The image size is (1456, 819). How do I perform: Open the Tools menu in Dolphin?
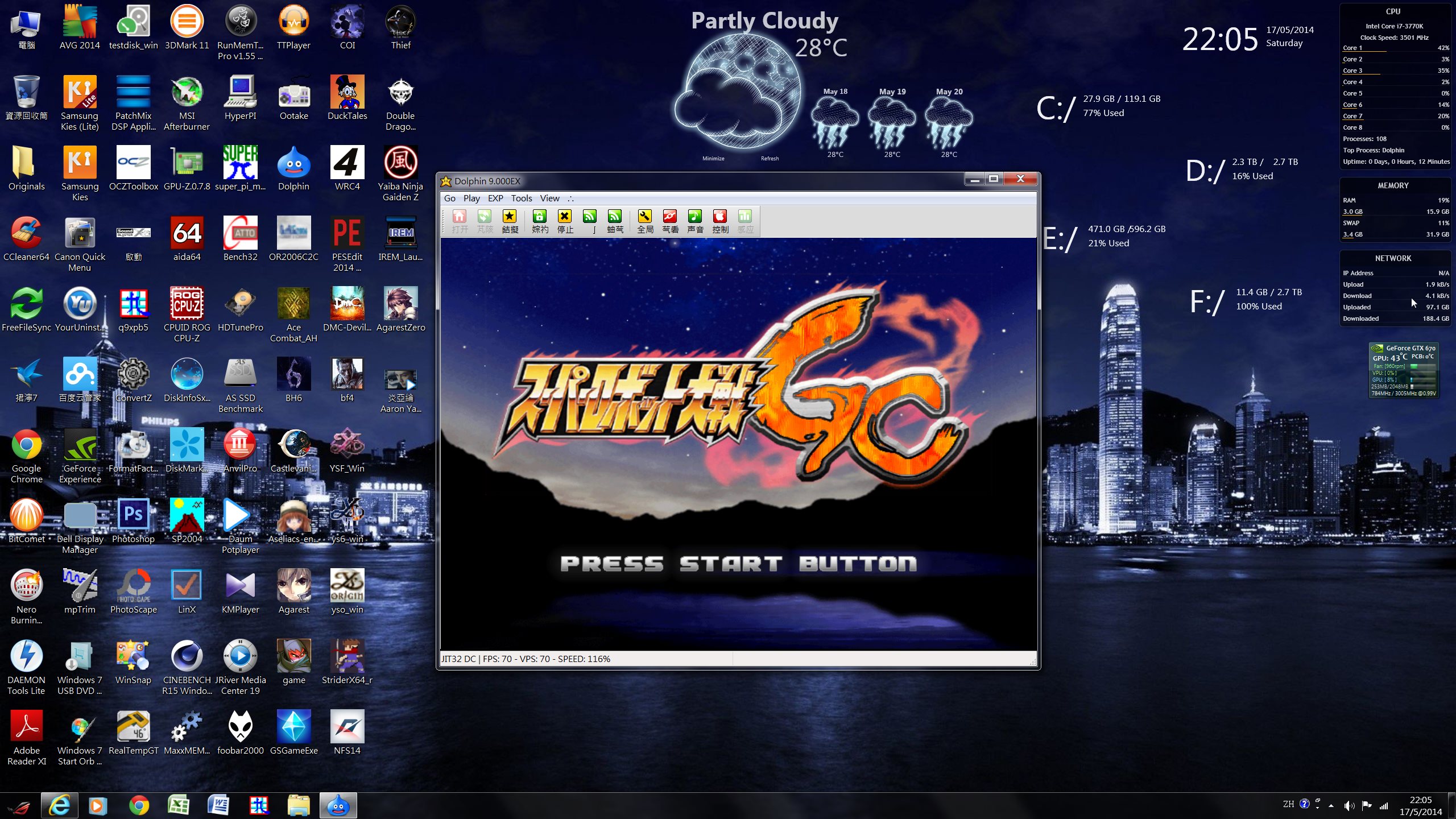tap(522, 198)
